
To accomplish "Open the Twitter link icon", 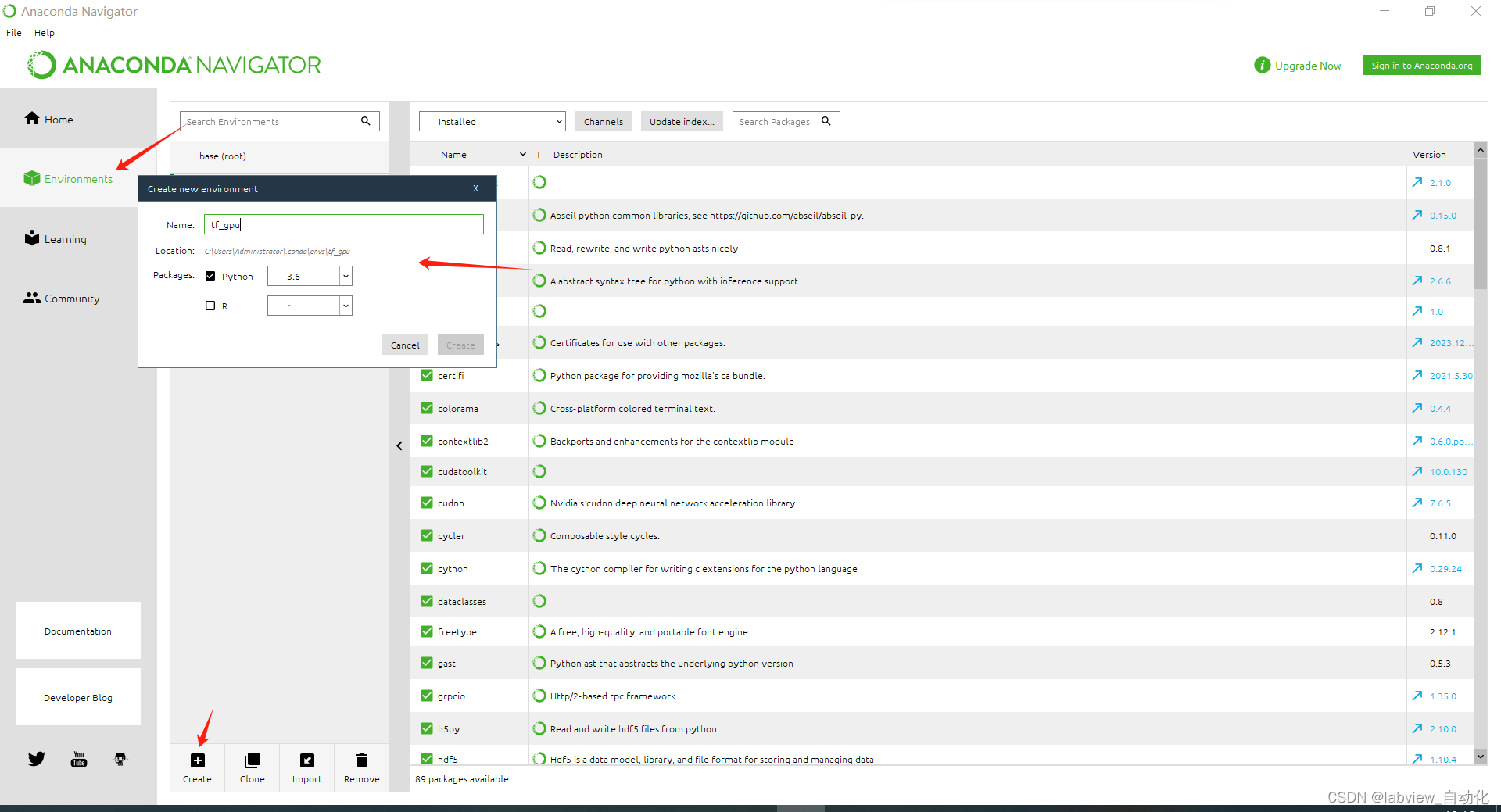I will point(37,758).
